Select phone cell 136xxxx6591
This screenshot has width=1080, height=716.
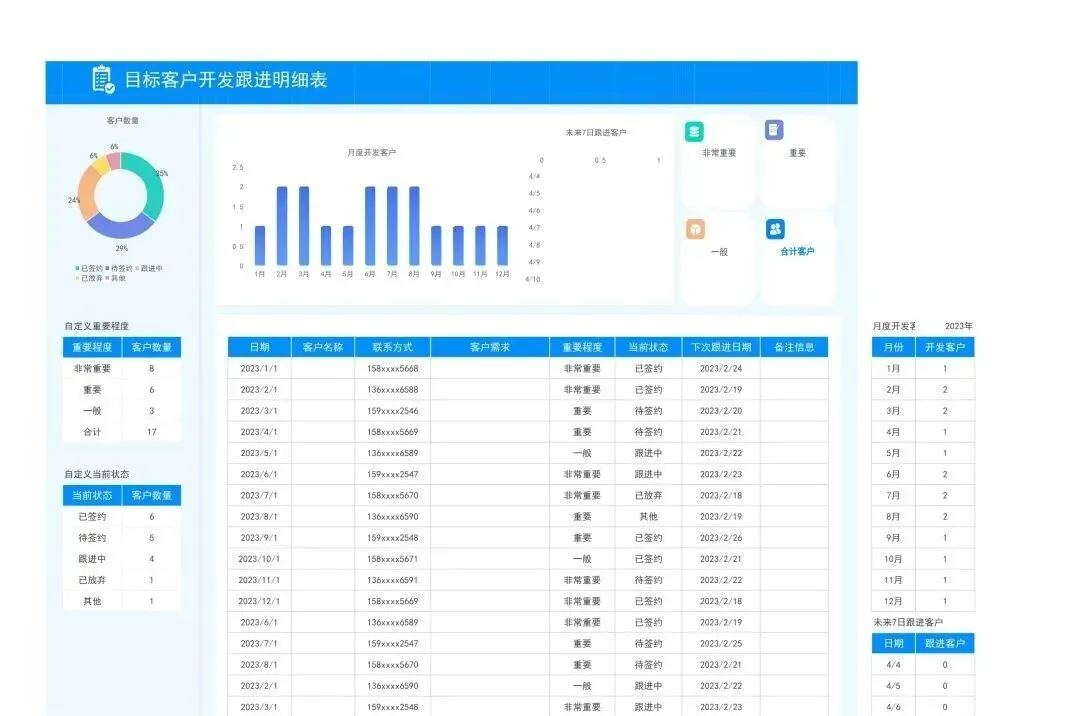point(393,580)
